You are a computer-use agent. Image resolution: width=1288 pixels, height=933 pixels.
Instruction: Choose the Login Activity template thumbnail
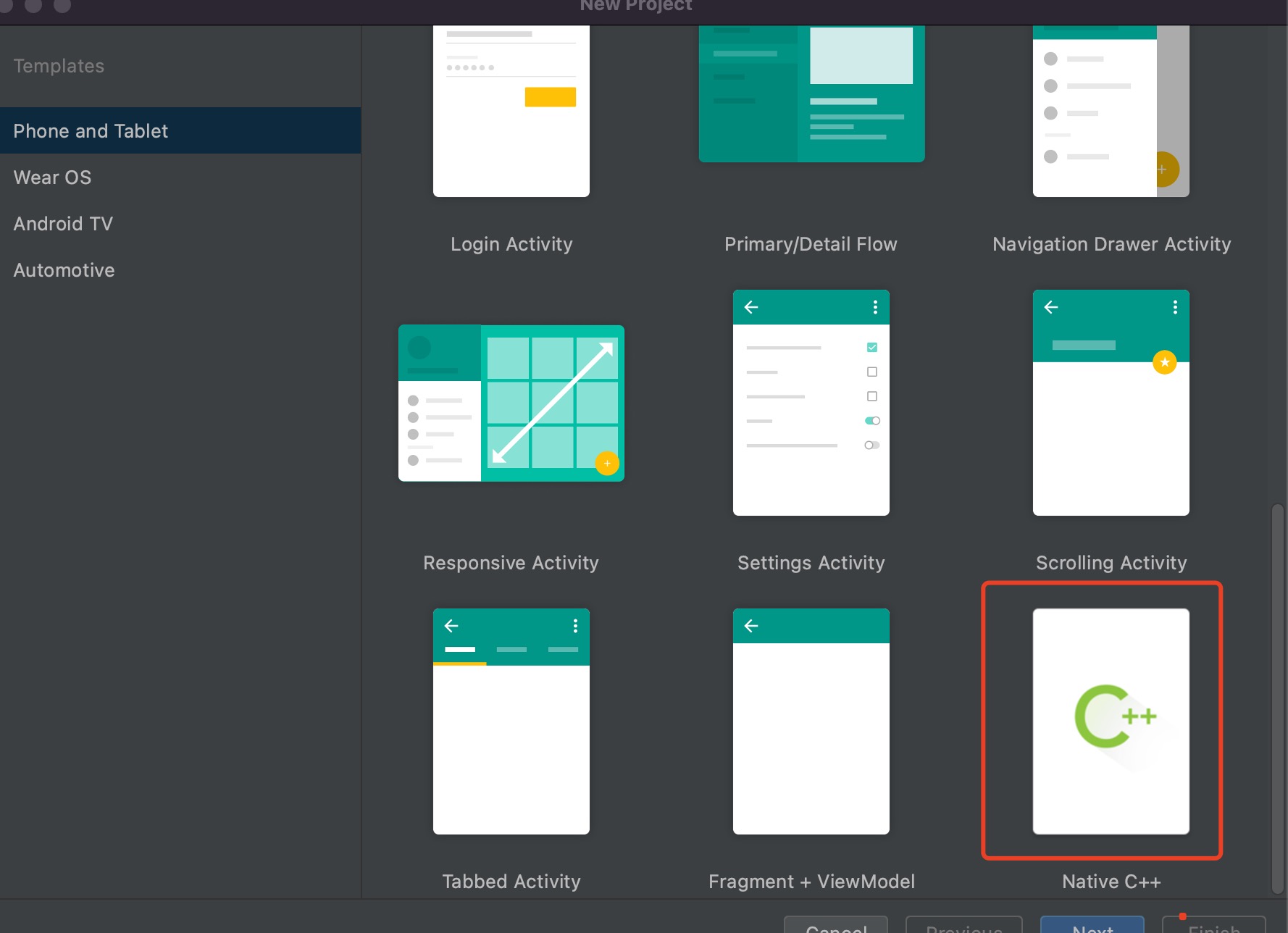click(x=511, y=111)
